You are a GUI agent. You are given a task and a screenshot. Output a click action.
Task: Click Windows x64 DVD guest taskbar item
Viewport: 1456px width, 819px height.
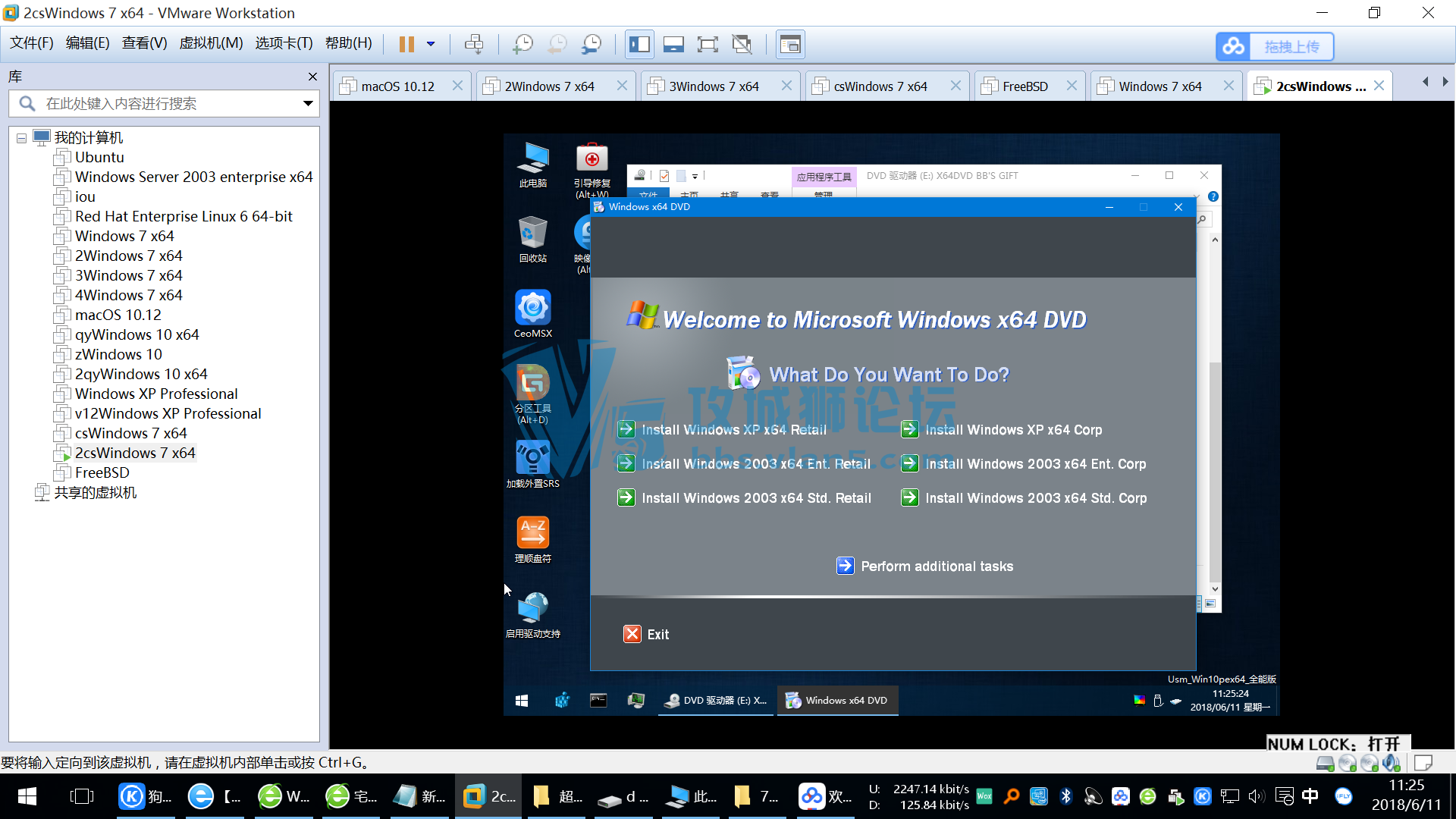[837, 701]
